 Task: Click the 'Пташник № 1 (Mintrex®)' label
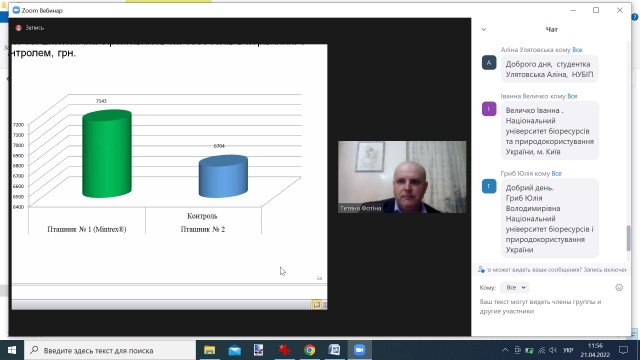(x=87, y=229)
